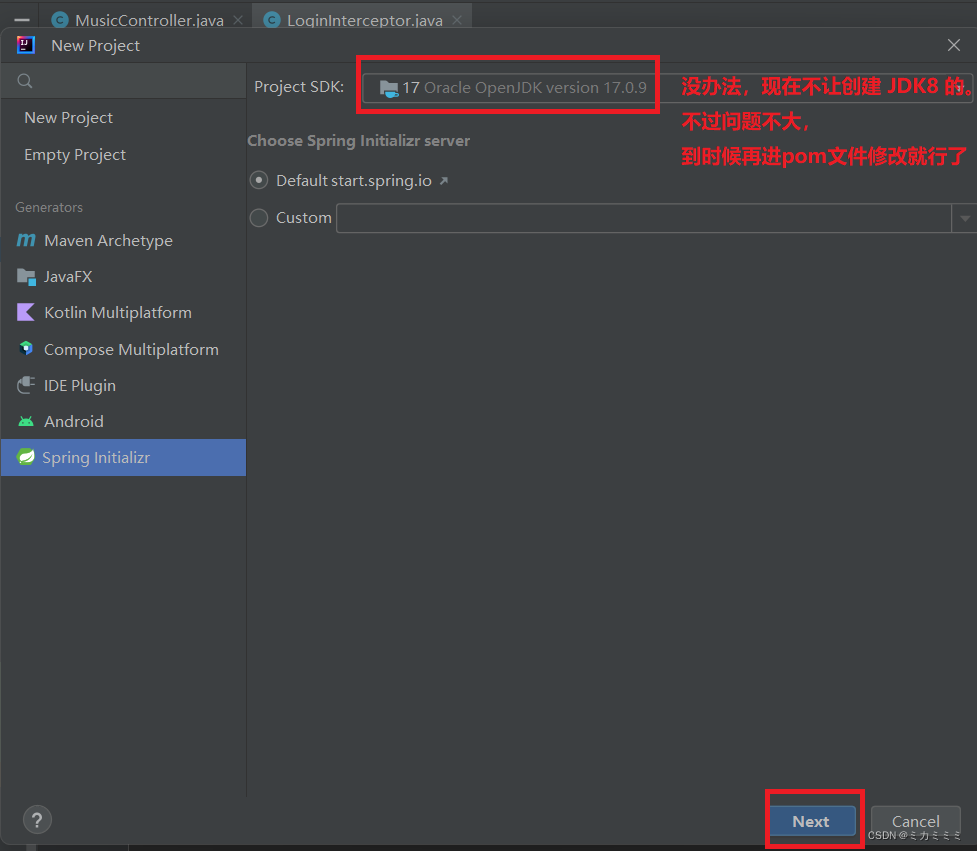Viewport: 977px width, 851px height.
Task: Click the minimize dash behind the dialog
Action: (22, 20)
